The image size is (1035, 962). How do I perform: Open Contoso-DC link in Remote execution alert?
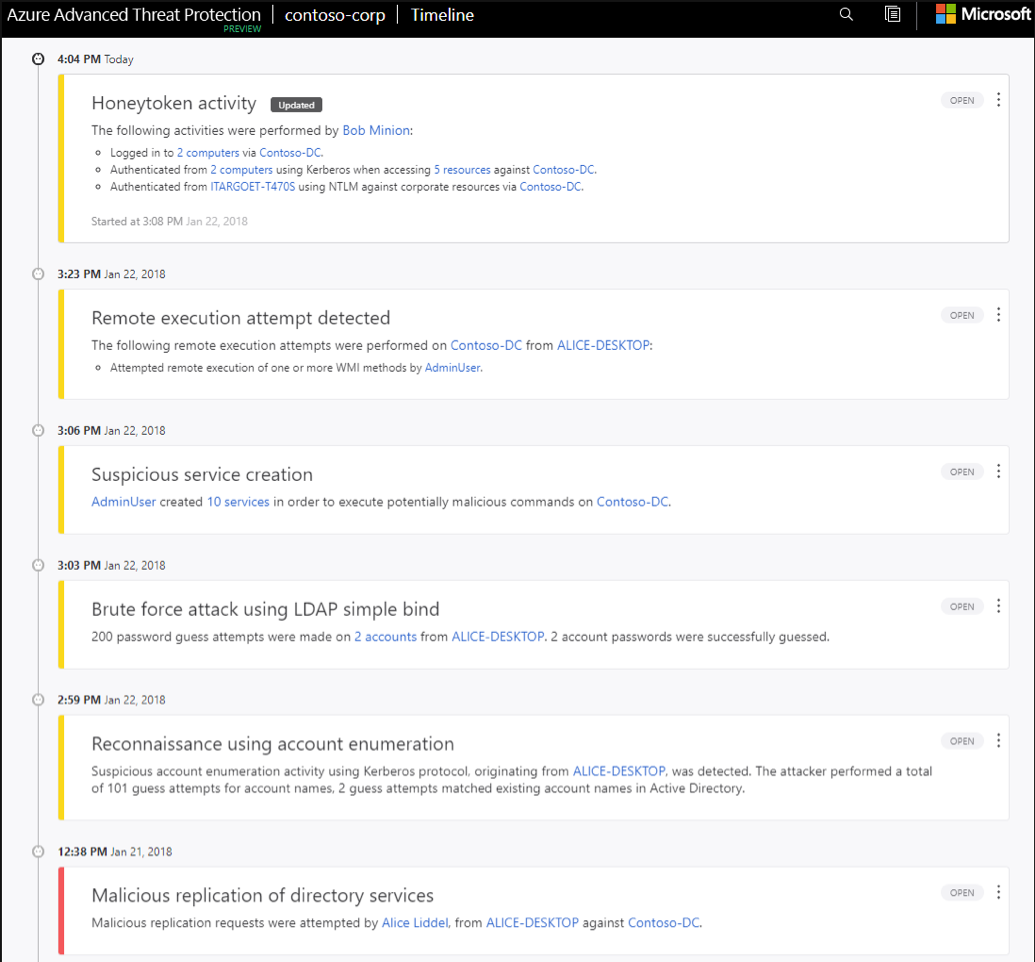tap(486, 345)
